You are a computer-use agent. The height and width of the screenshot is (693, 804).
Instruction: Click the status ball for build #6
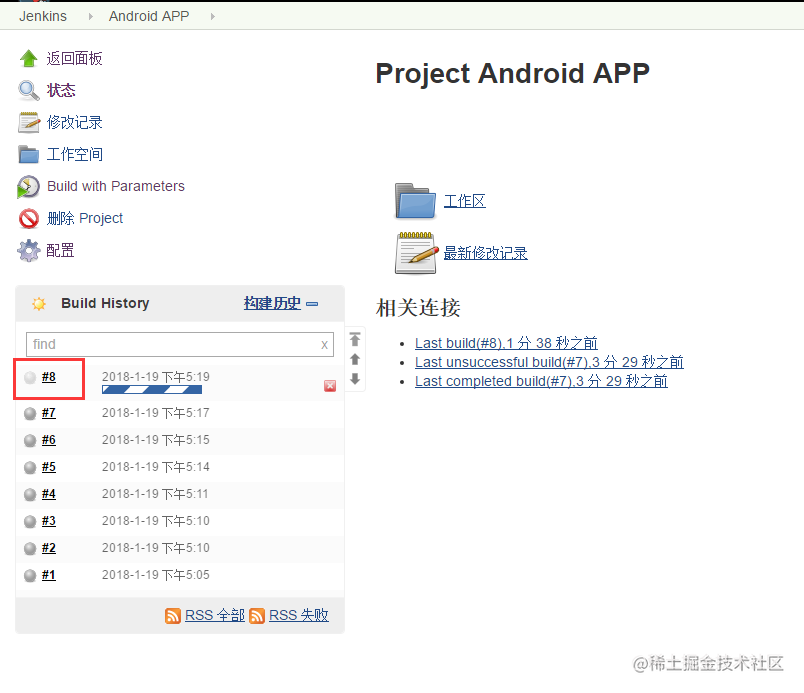(30, 440)
